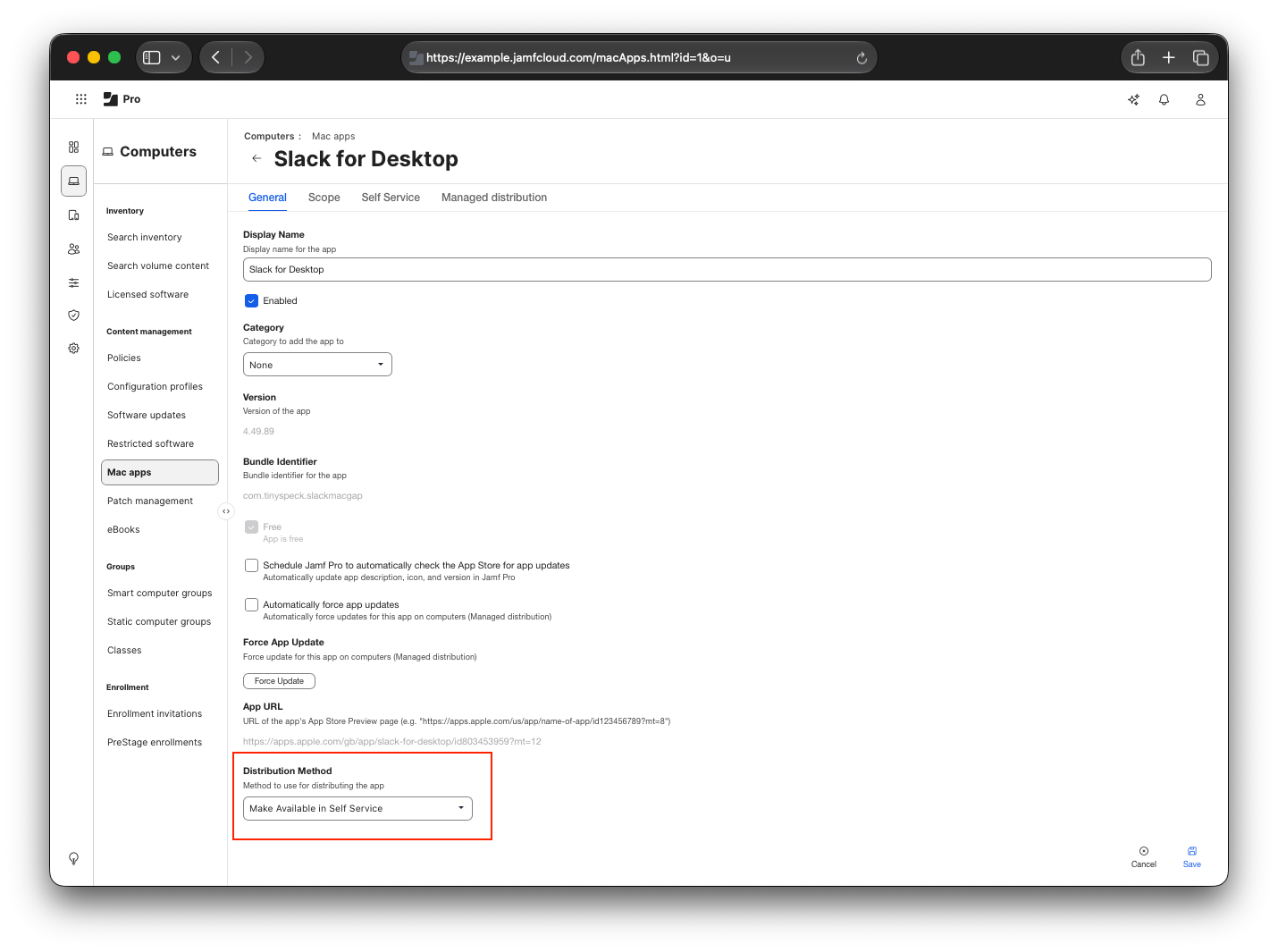Select Mac apps in the sidebar
Screen dimensions: 1278x952
[160, 472]
